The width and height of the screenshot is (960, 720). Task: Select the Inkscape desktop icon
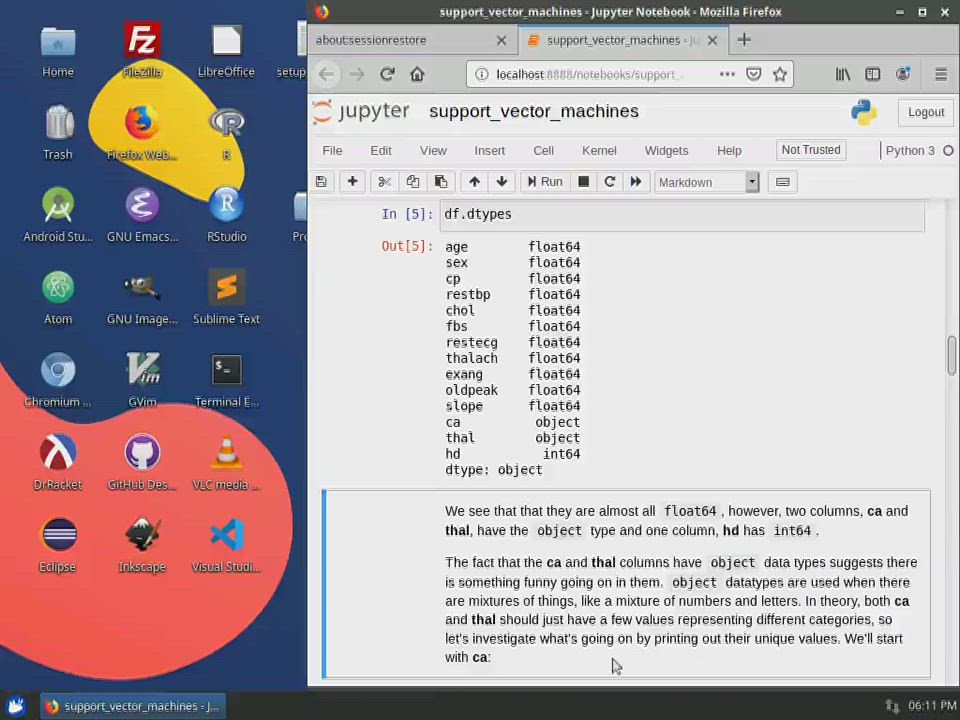[x=142, y=545]
